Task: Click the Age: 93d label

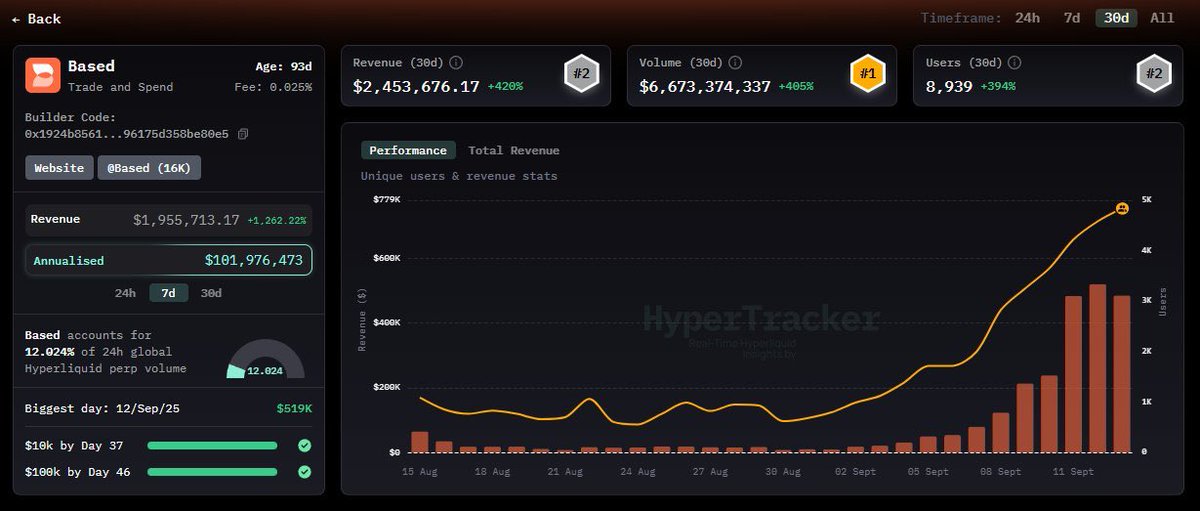Action: pos(284,67)
